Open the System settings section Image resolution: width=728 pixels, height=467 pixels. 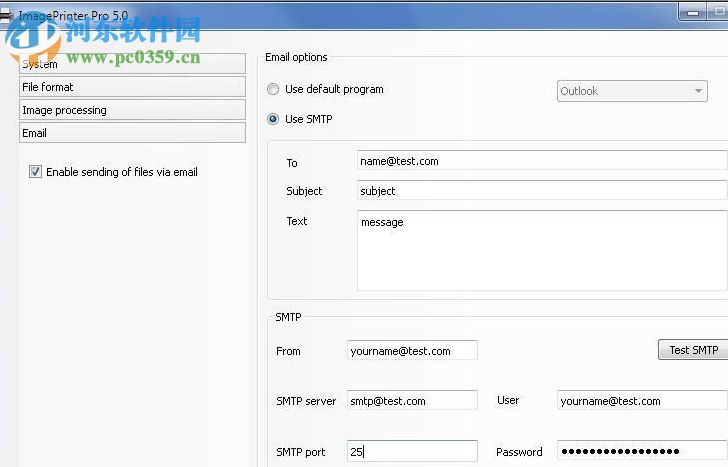coord(132,64)
